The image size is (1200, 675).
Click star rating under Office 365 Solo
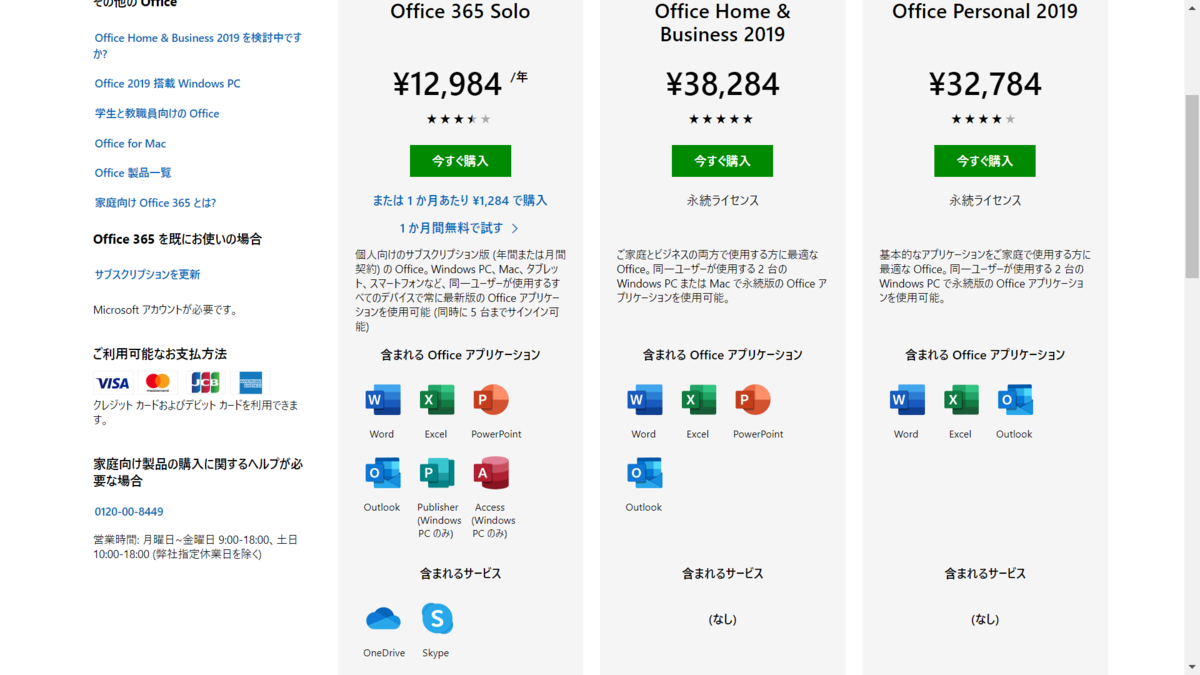(459, 119)
